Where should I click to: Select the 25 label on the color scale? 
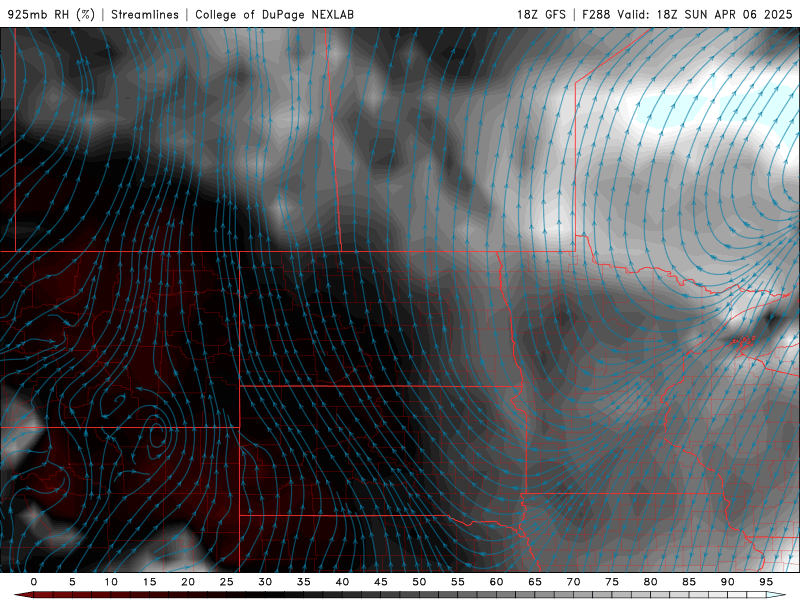pyautogui.click(x=227, y=582)
